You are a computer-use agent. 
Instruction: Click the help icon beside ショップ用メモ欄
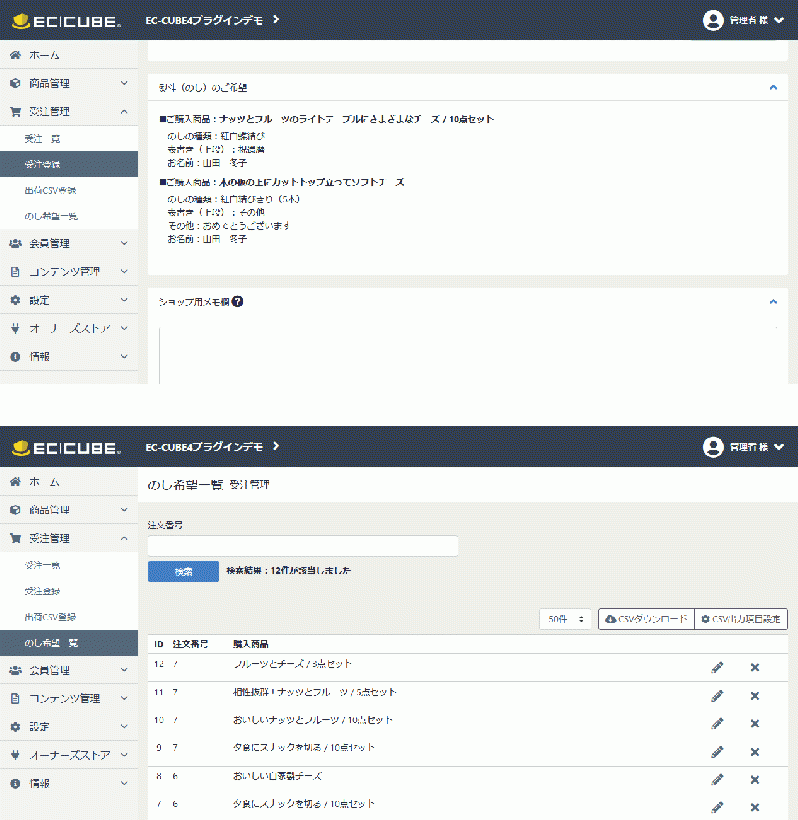point(237,302)
